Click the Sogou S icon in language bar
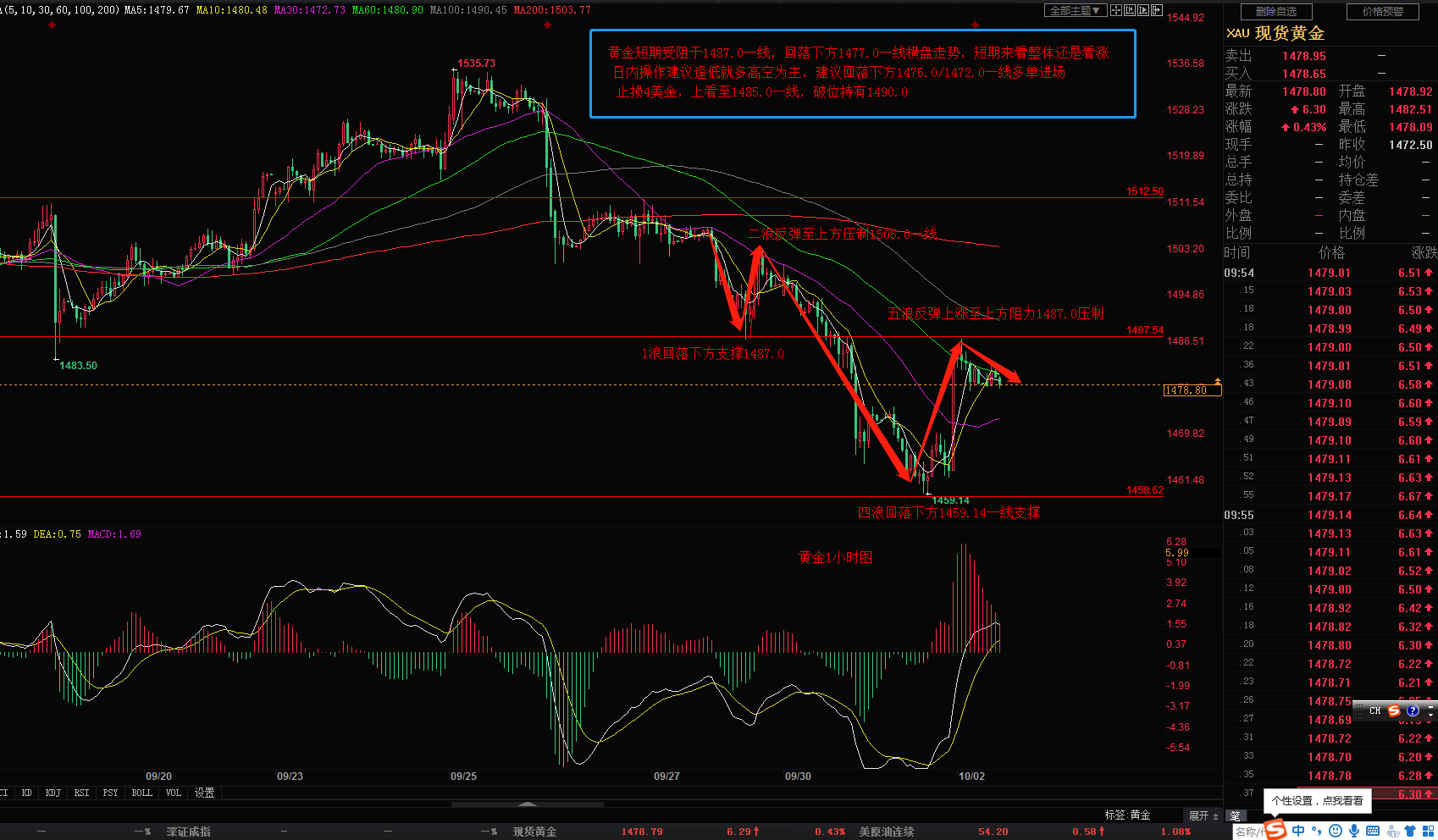Image resolution: width=1438 pixels, height=840 pixels. (1394, 710)
